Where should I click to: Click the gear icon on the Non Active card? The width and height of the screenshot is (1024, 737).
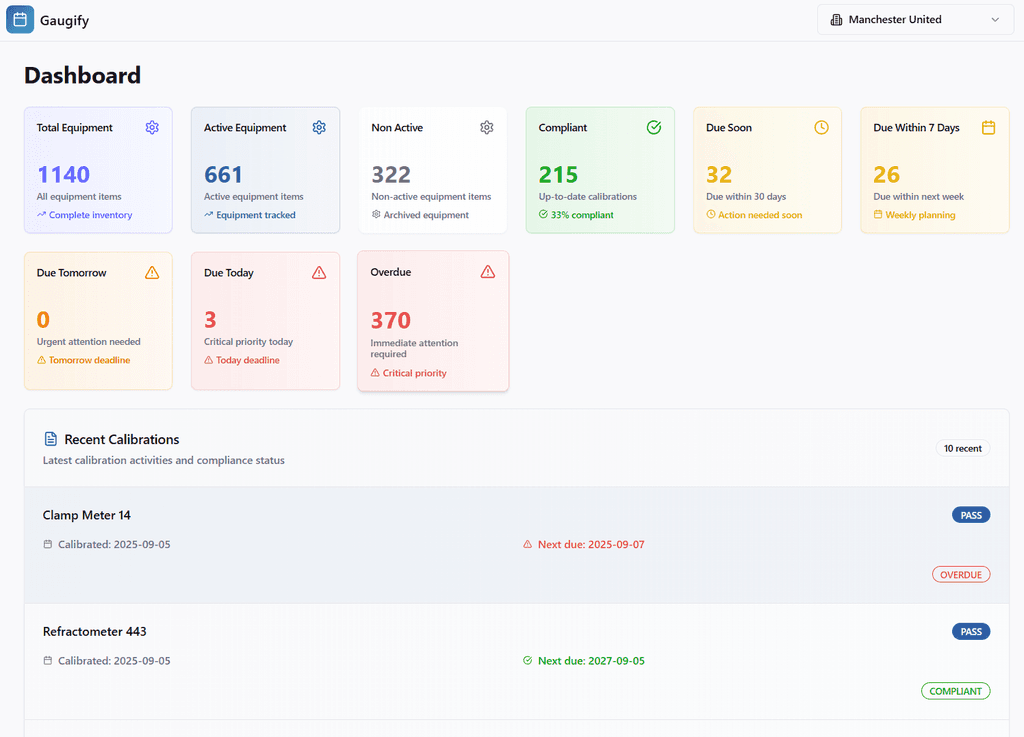486,127
